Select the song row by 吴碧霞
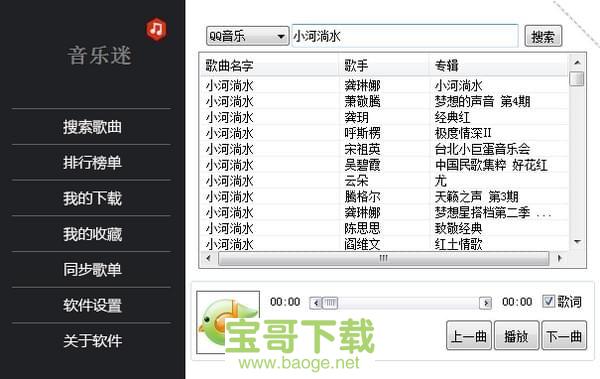This screenshot has height=379, width=600. (384, 165)
